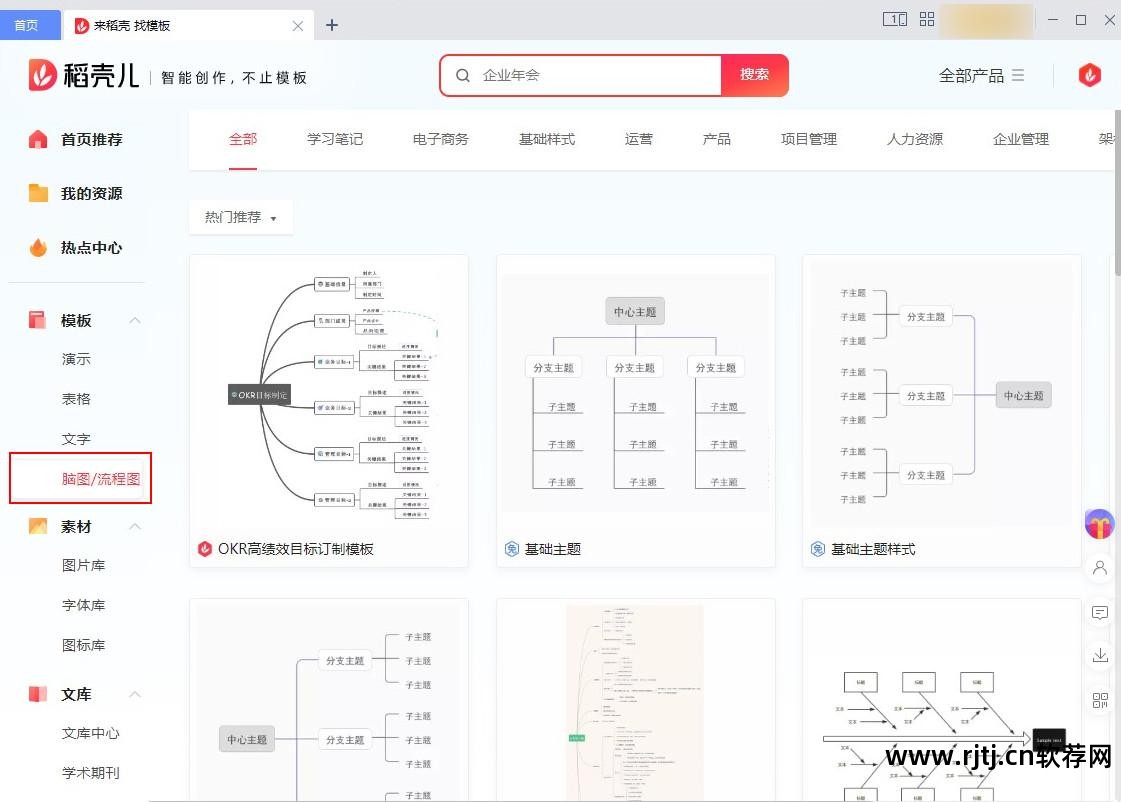Open the red user avatar icon
This screenshot has height=802, width=1121.
[1090, 75]
